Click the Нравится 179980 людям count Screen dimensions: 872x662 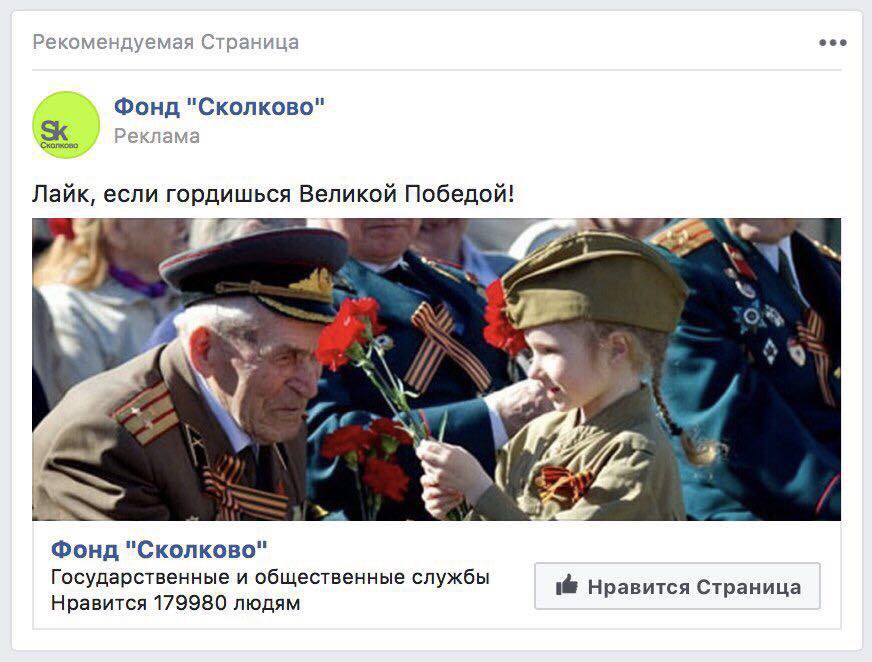(175, 603)
